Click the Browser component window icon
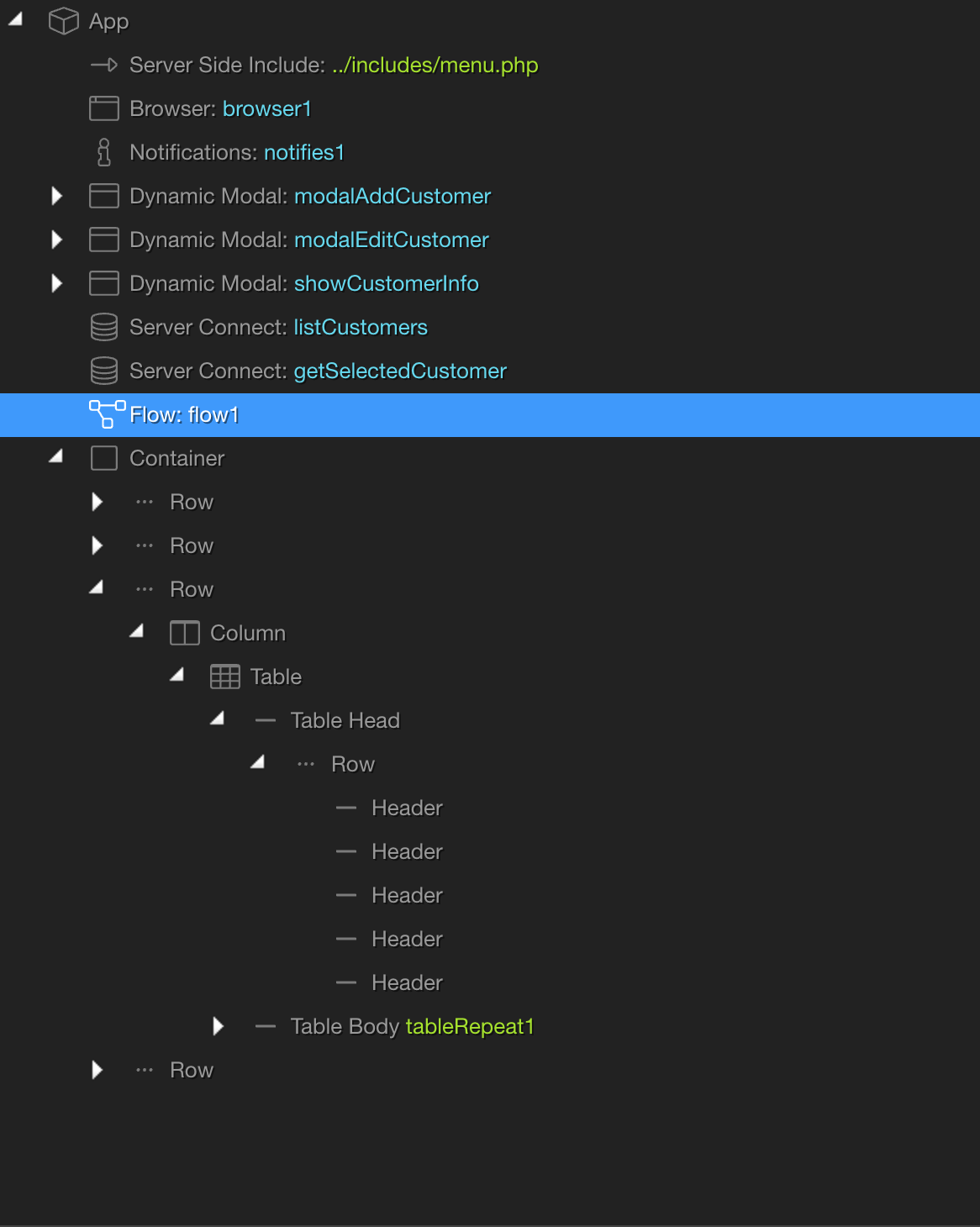 pos(103,108)
